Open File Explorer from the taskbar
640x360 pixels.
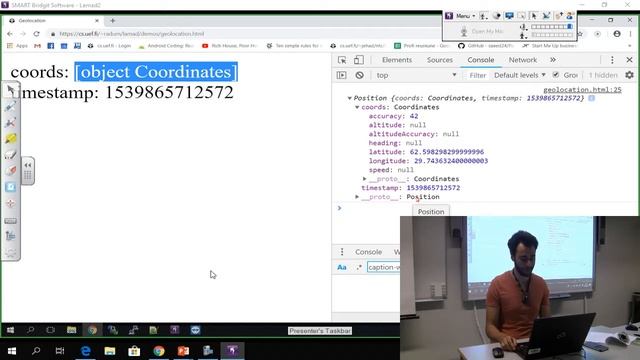[110, 351]
